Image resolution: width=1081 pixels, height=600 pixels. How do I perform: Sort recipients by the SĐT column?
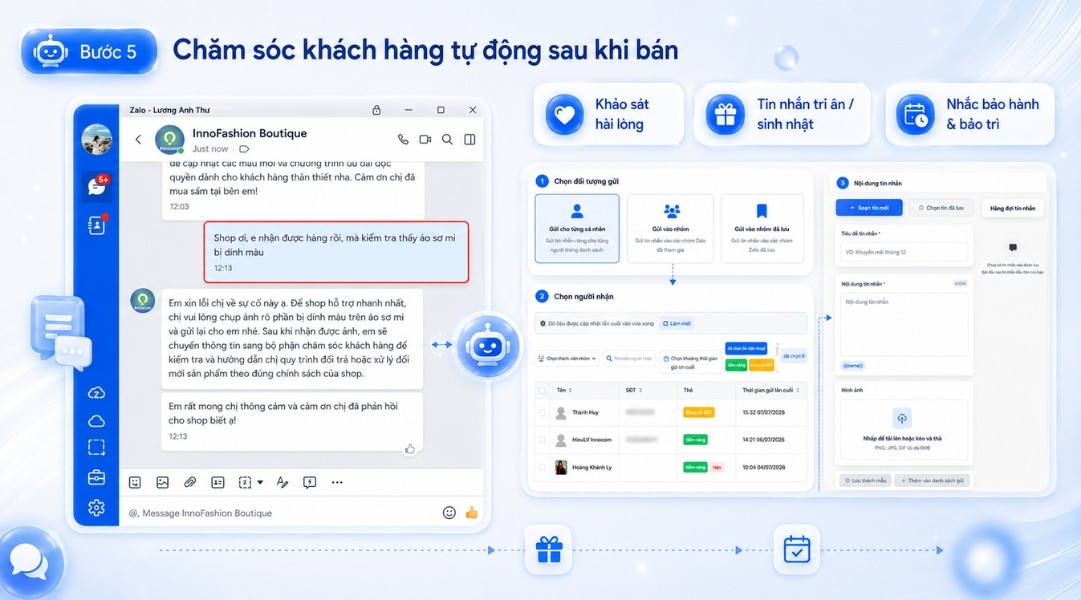(634, 390)
